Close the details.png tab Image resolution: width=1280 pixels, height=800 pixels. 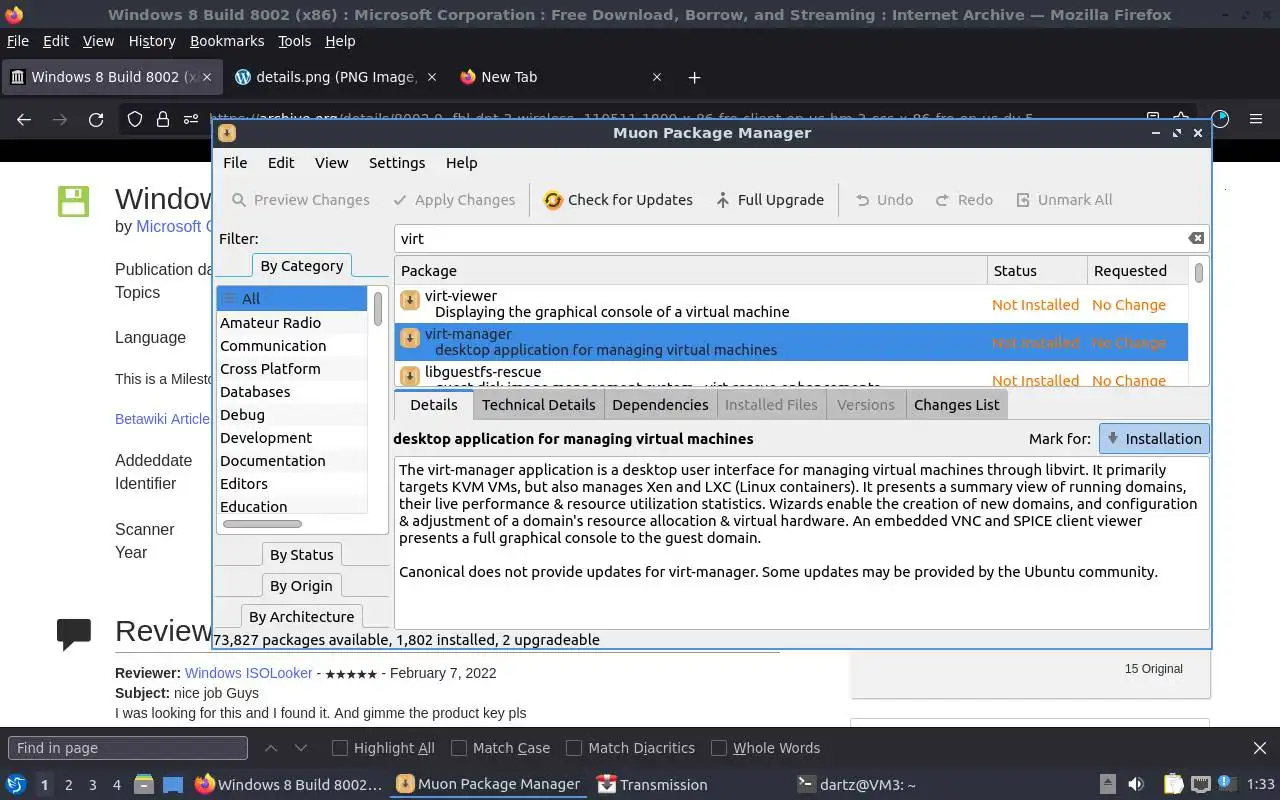[432, 77]
